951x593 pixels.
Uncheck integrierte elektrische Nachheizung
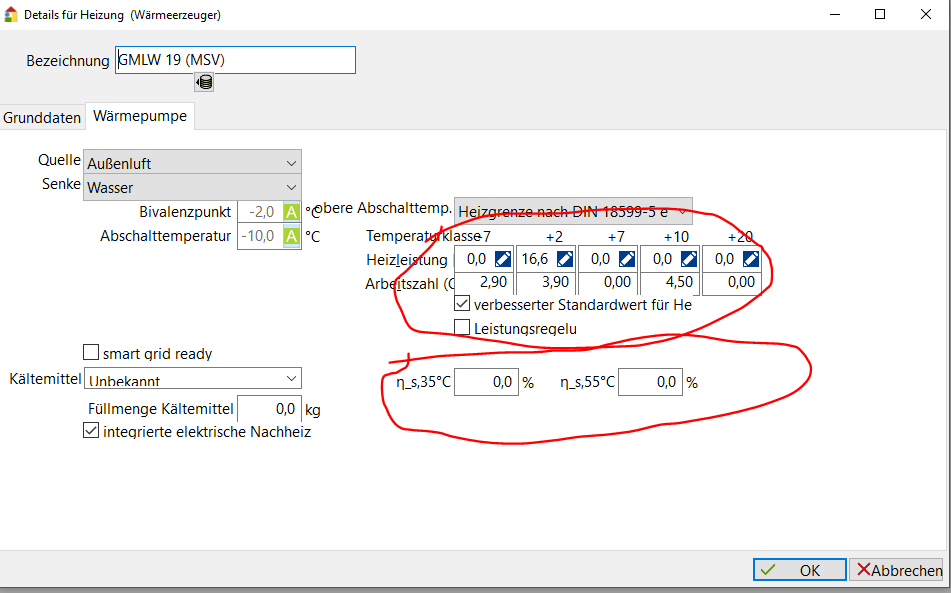coord(91,432)
